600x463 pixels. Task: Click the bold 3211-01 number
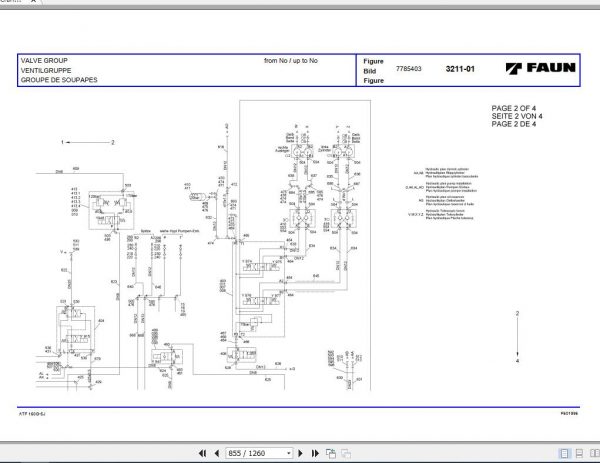click(x=460, y=69)
